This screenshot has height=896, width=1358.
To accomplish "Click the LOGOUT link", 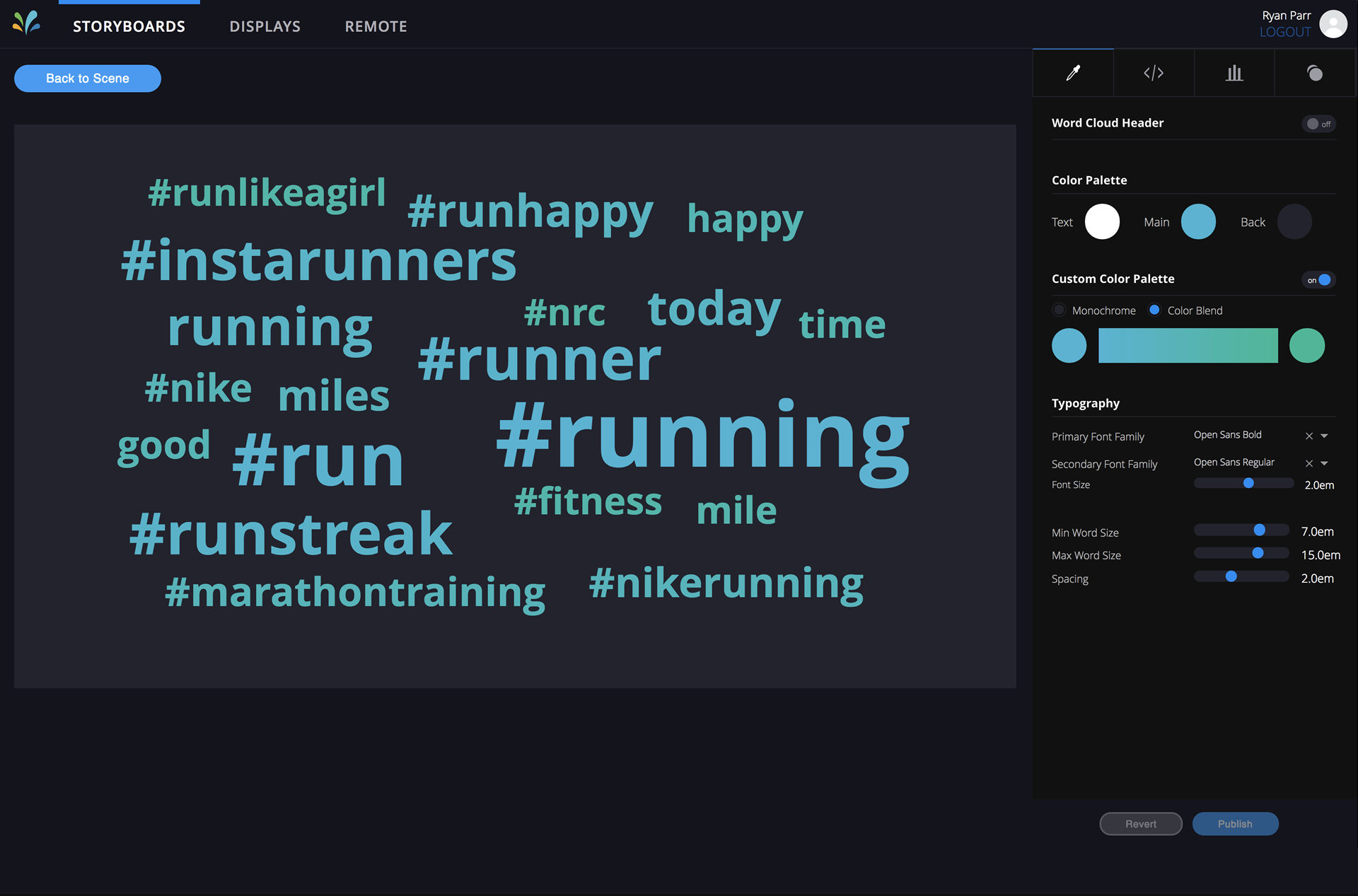I will coord(1285,32).
